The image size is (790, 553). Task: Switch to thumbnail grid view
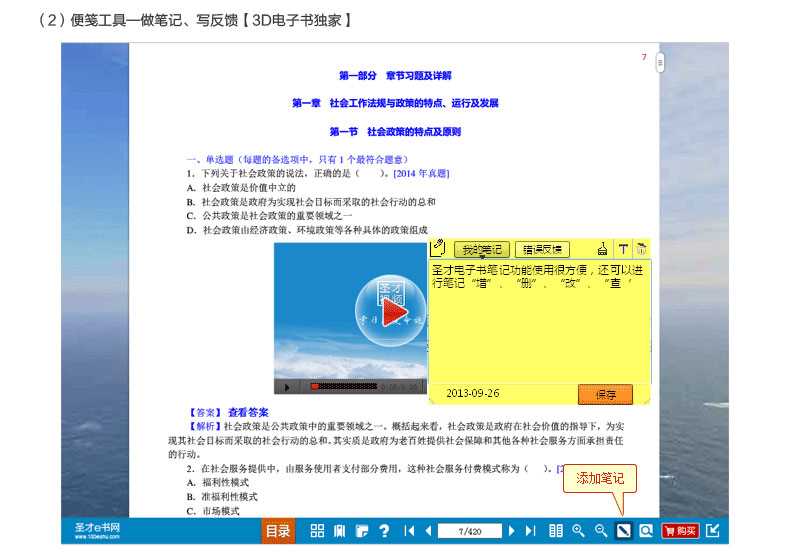click(x=317, y=531)
